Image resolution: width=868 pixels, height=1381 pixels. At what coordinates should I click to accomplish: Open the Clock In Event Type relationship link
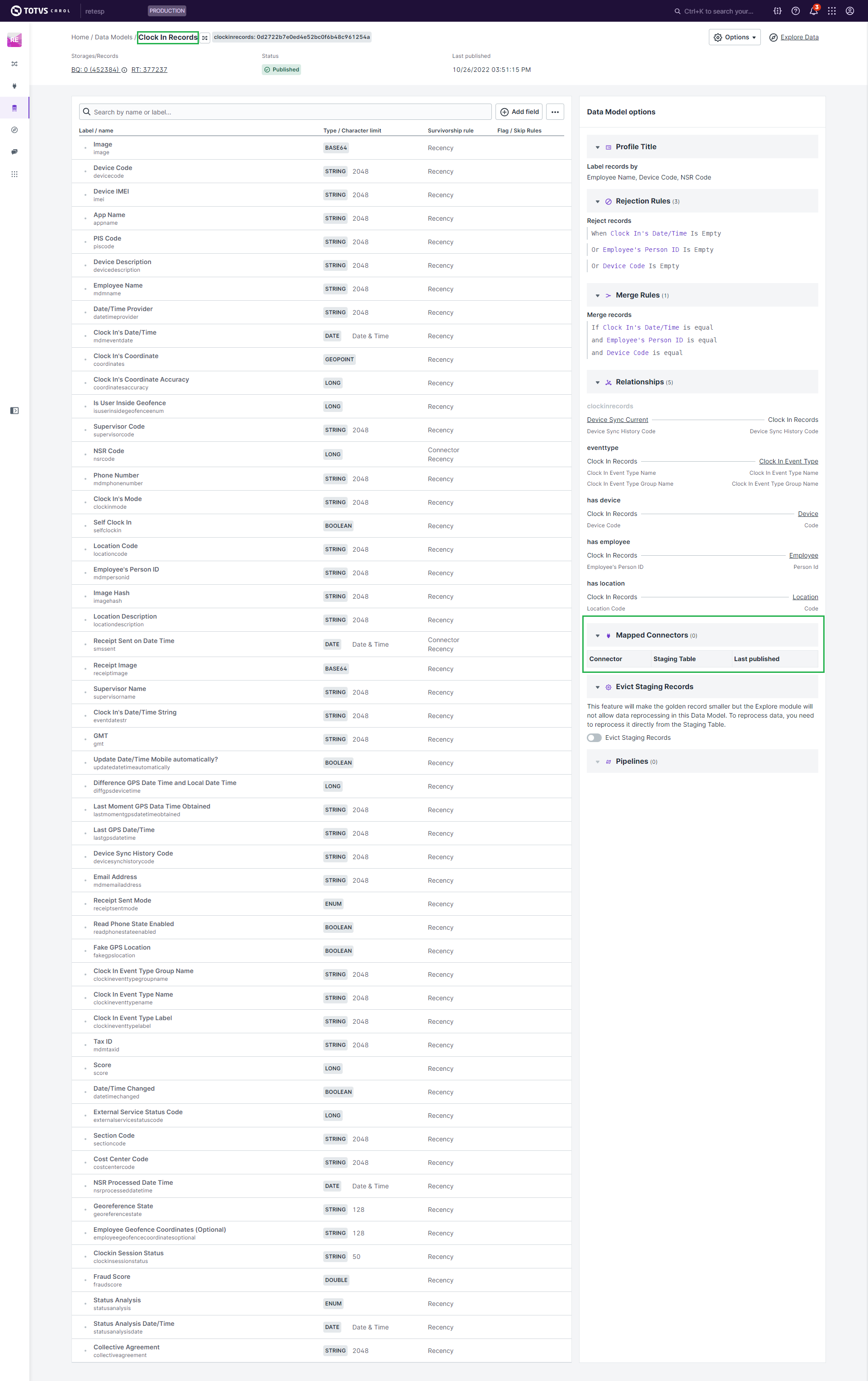tap(788, 461)
